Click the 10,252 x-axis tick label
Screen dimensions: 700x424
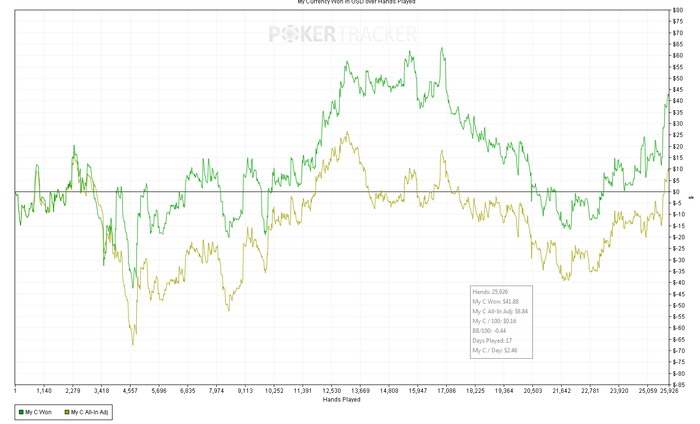[274, 391]
